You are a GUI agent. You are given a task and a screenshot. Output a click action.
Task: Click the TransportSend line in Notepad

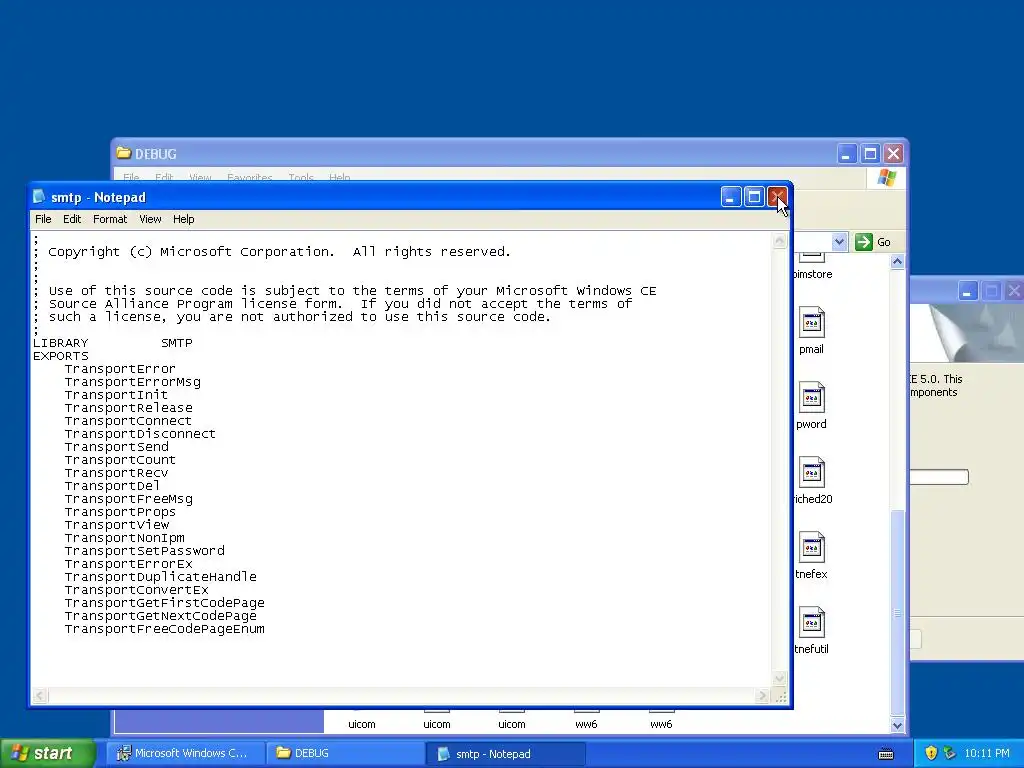pyautogui.click(x=116, y=447)
